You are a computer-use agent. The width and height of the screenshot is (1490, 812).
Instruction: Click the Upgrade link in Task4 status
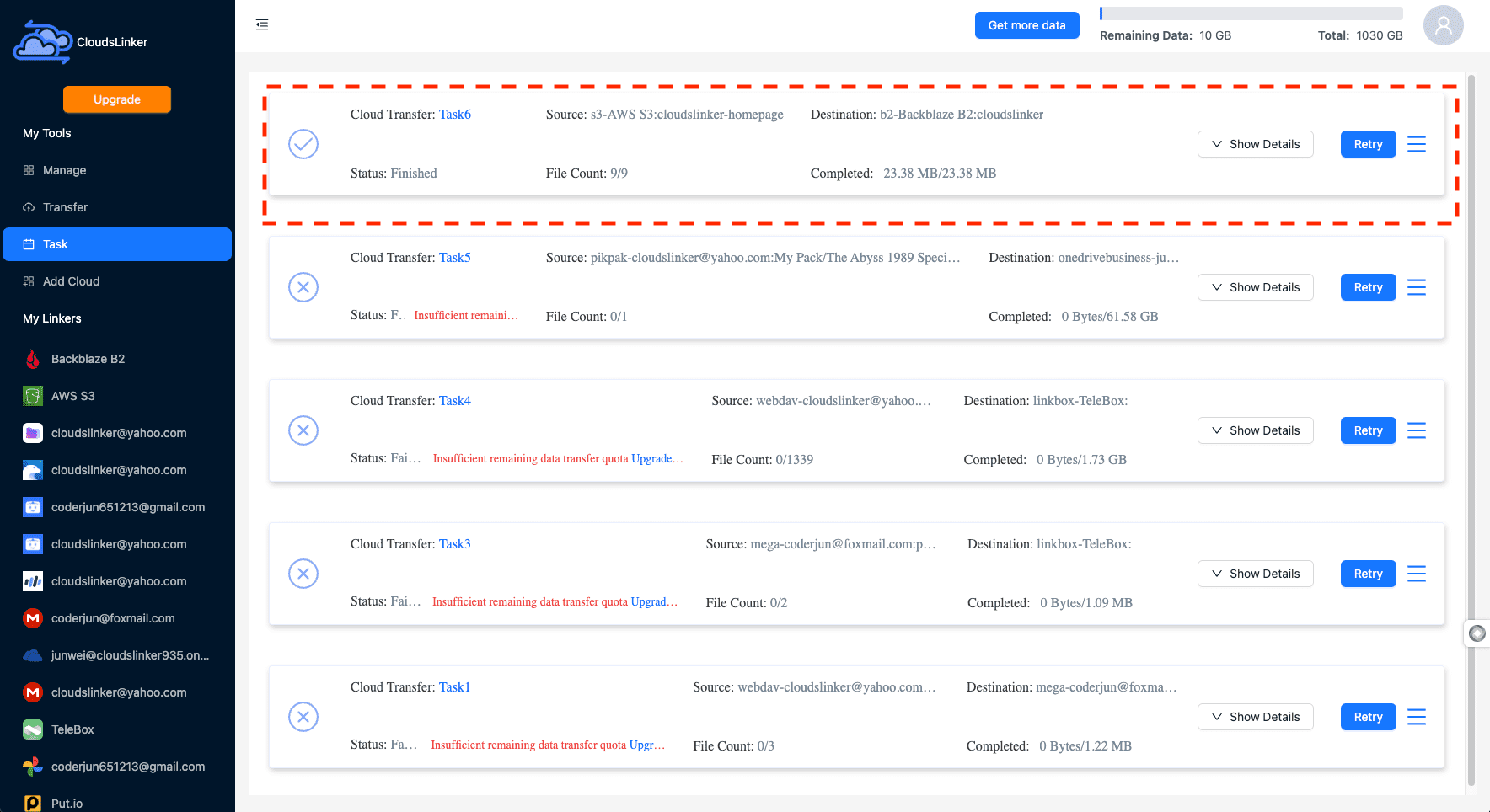click(x=657, y=458)
